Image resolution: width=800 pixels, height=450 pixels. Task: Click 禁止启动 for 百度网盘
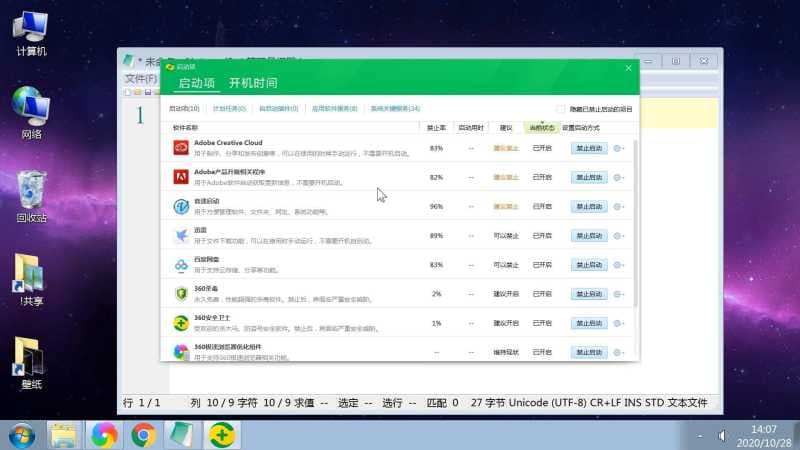[589, 265]
